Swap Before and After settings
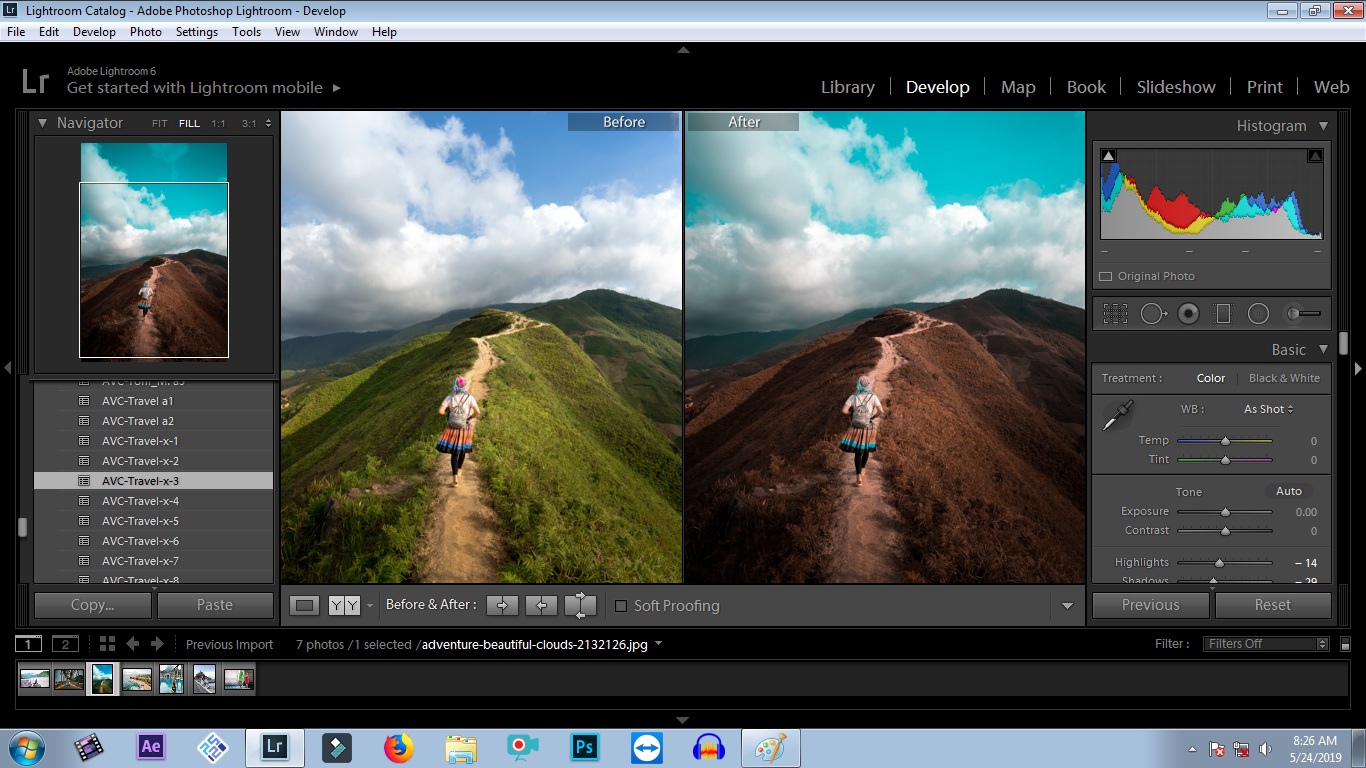 (x=580, y=605)
